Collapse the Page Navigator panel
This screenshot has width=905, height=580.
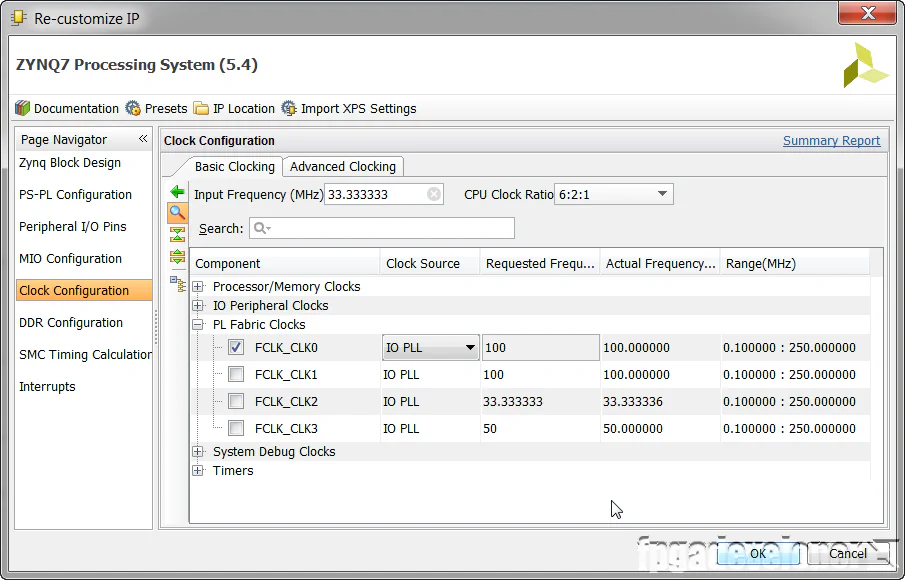pyautogui.click(x=142, y=139)
